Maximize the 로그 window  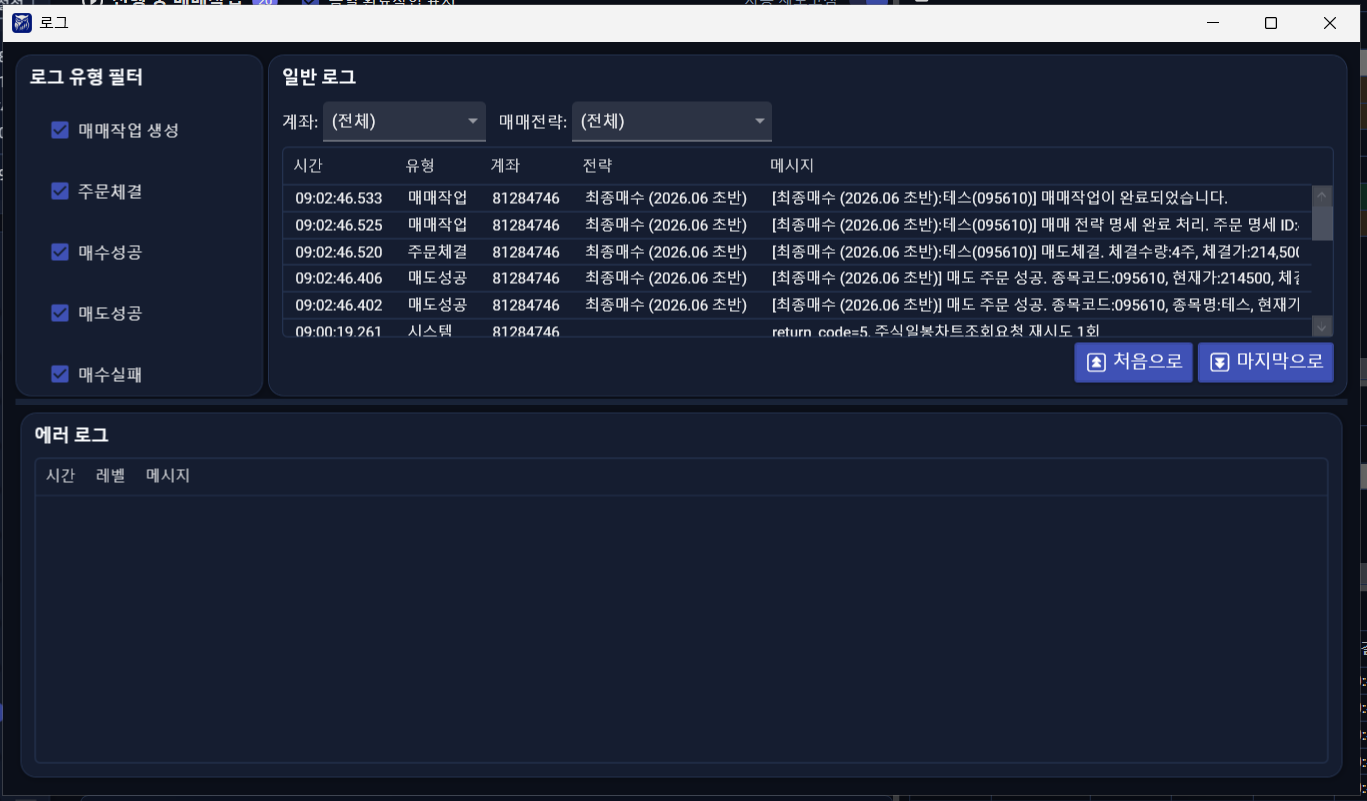click(x=1271, y=23)
